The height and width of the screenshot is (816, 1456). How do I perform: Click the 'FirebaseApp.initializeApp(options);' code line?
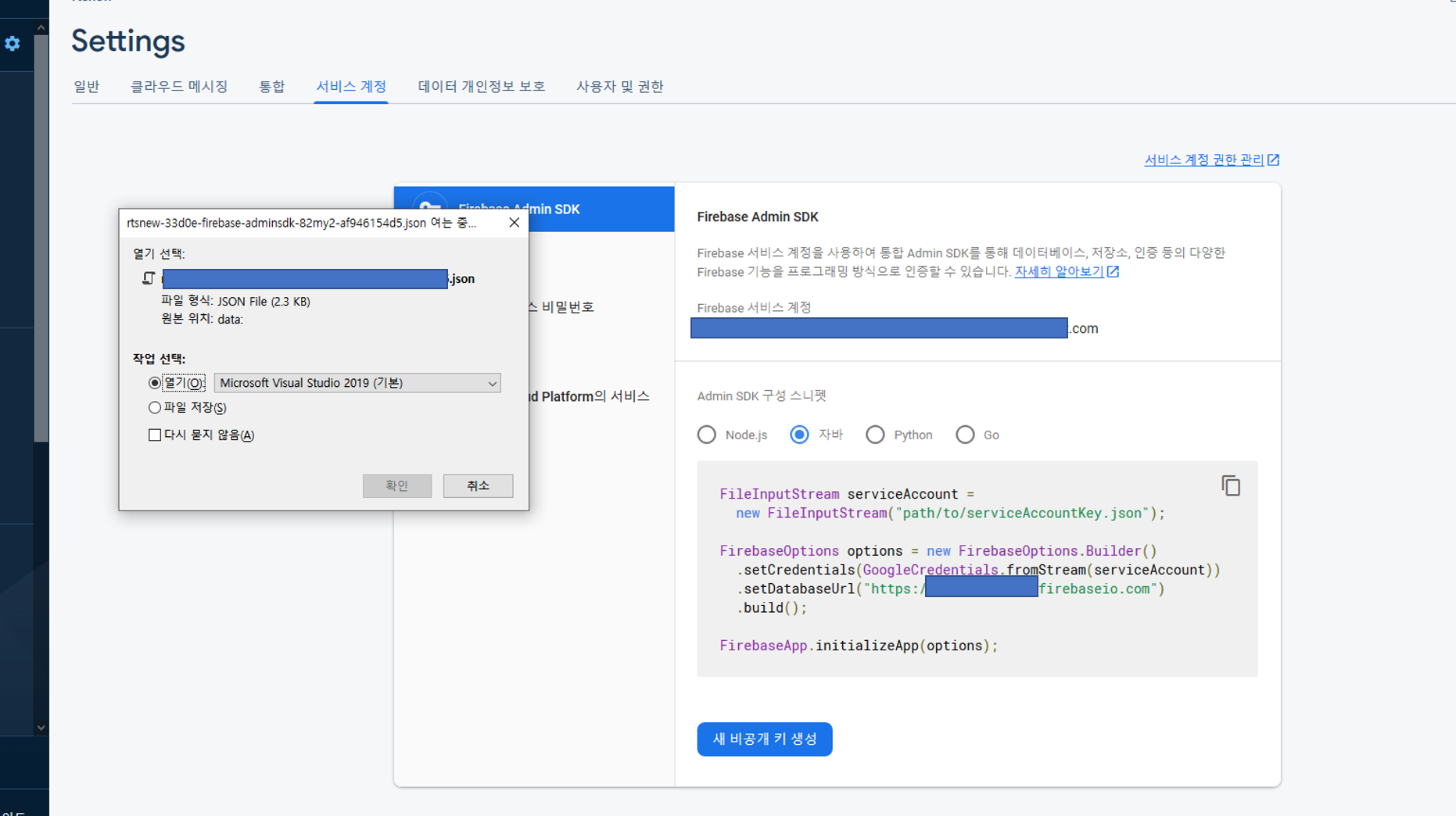pyautogui.click(x=859, y=646)
